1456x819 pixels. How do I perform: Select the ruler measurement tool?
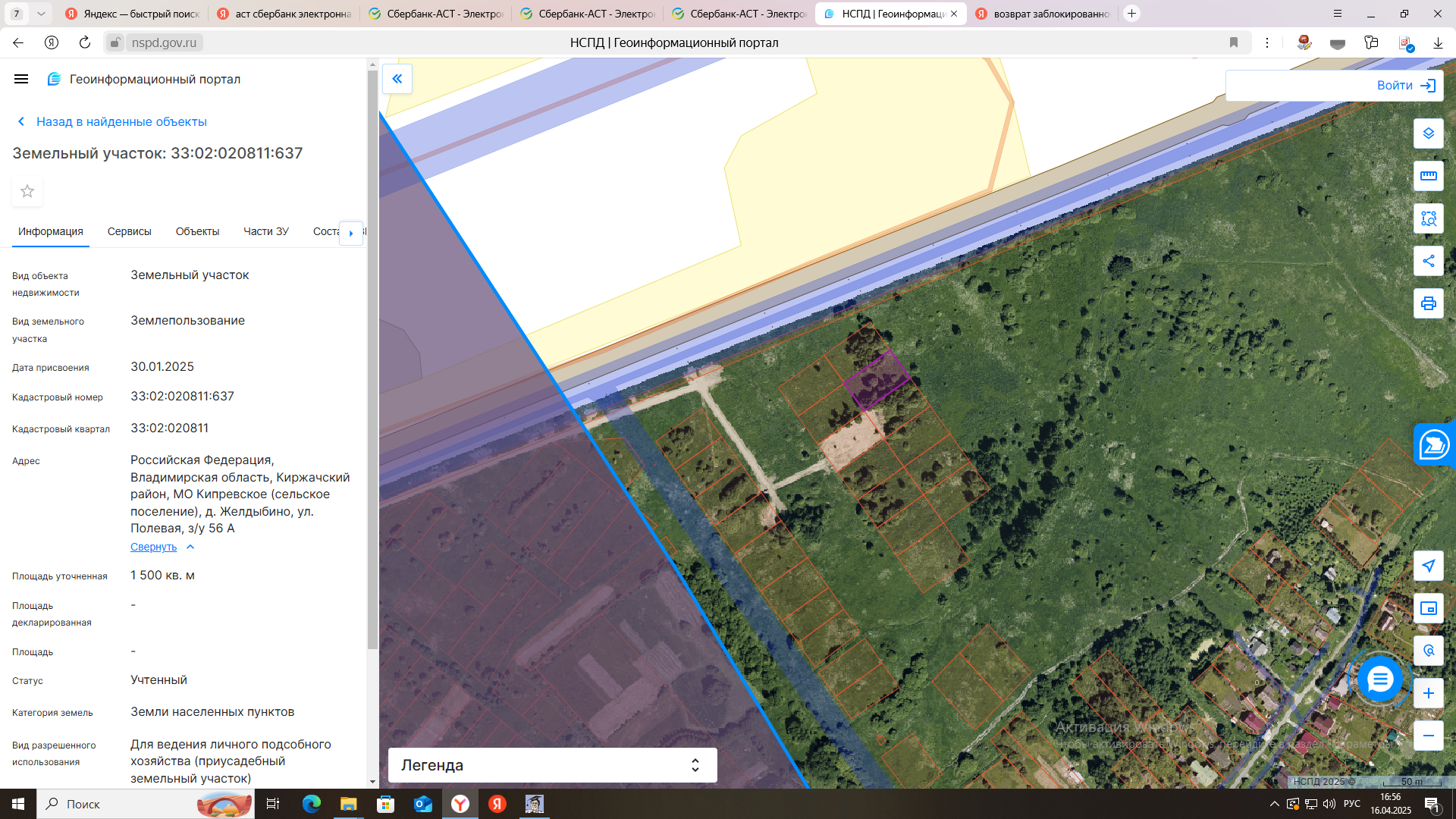[1428, 176]
